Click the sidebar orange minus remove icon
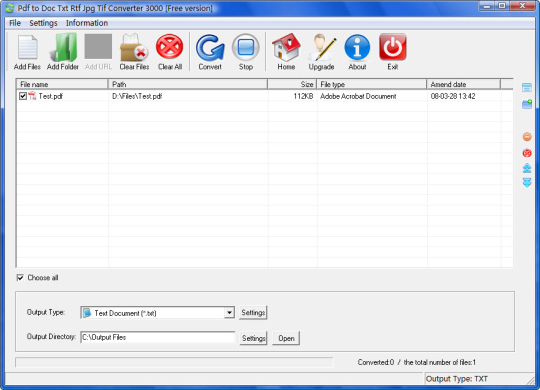 [527, 137]
